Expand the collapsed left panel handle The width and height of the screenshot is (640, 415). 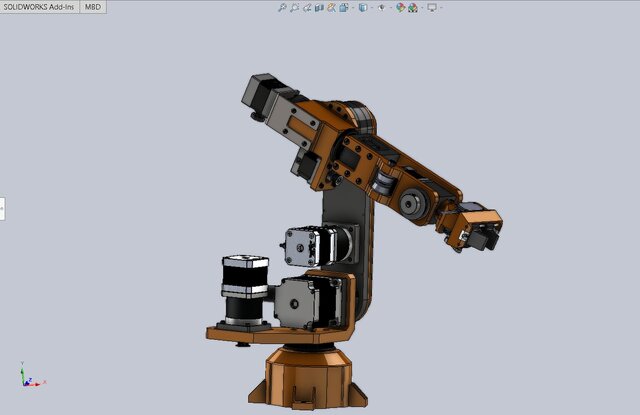tap(2, 208)
